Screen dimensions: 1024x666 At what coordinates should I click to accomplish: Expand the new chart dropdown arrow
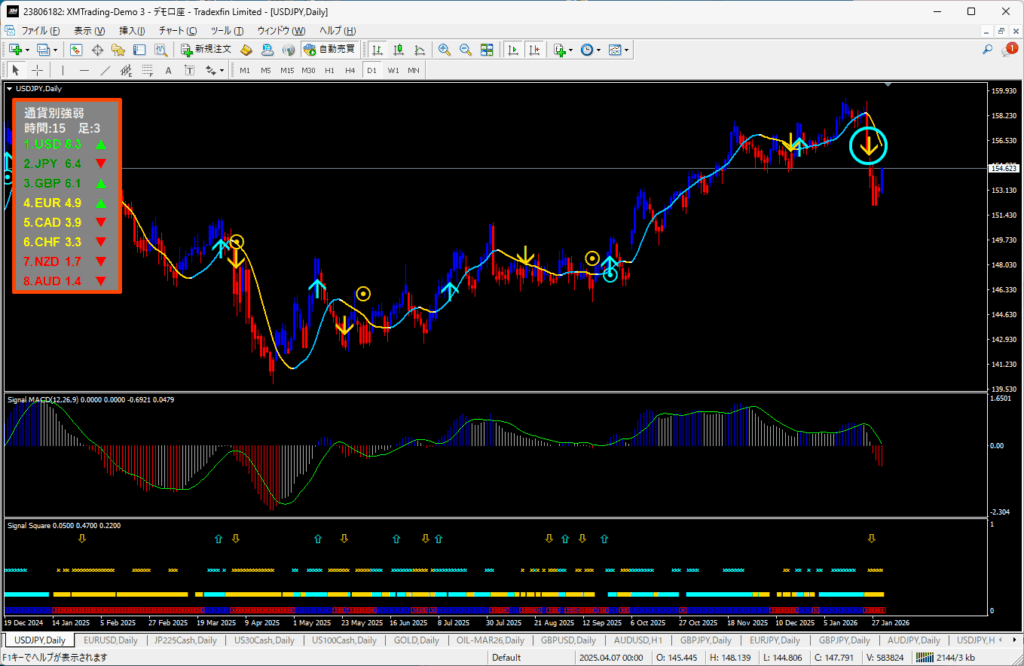tap(27, 49)
